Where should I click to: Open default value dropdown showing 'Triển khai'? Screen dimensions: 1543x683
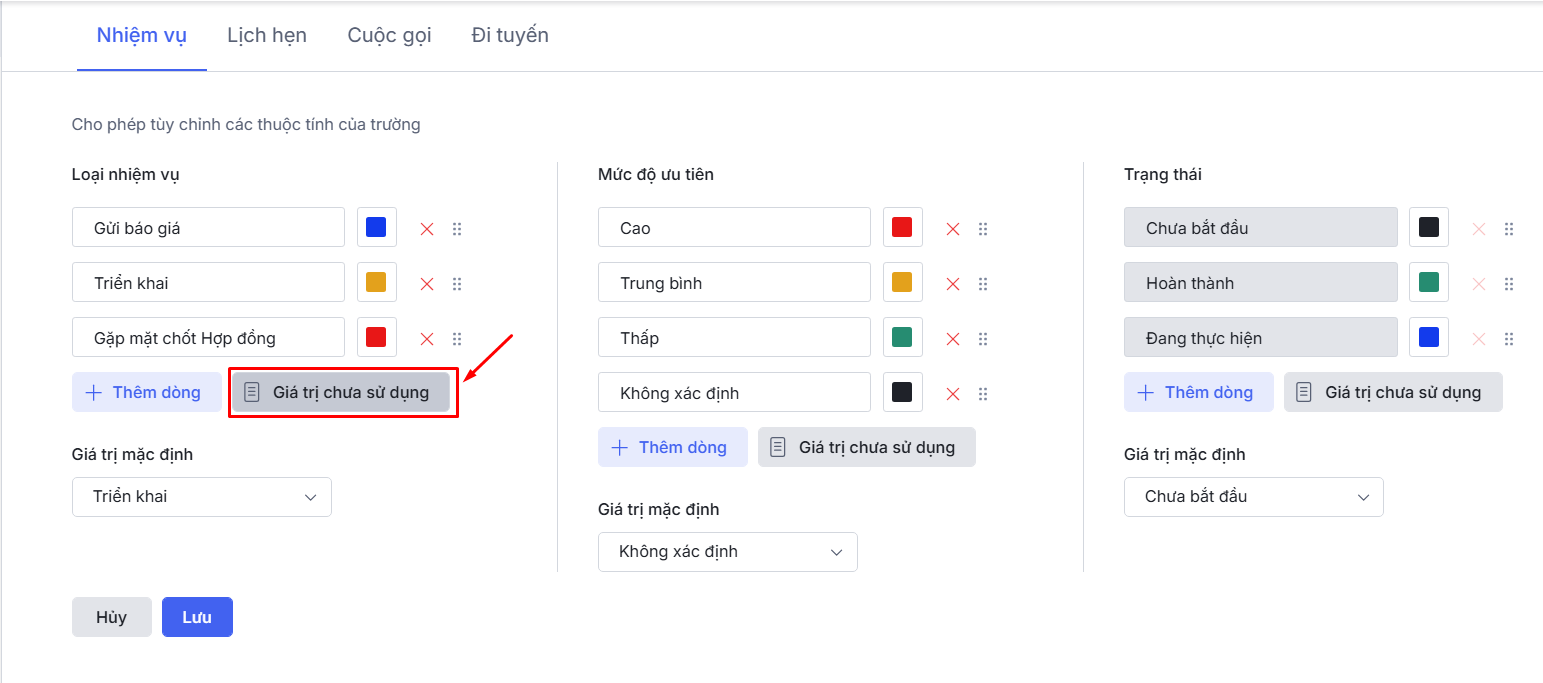coord(201,497)
